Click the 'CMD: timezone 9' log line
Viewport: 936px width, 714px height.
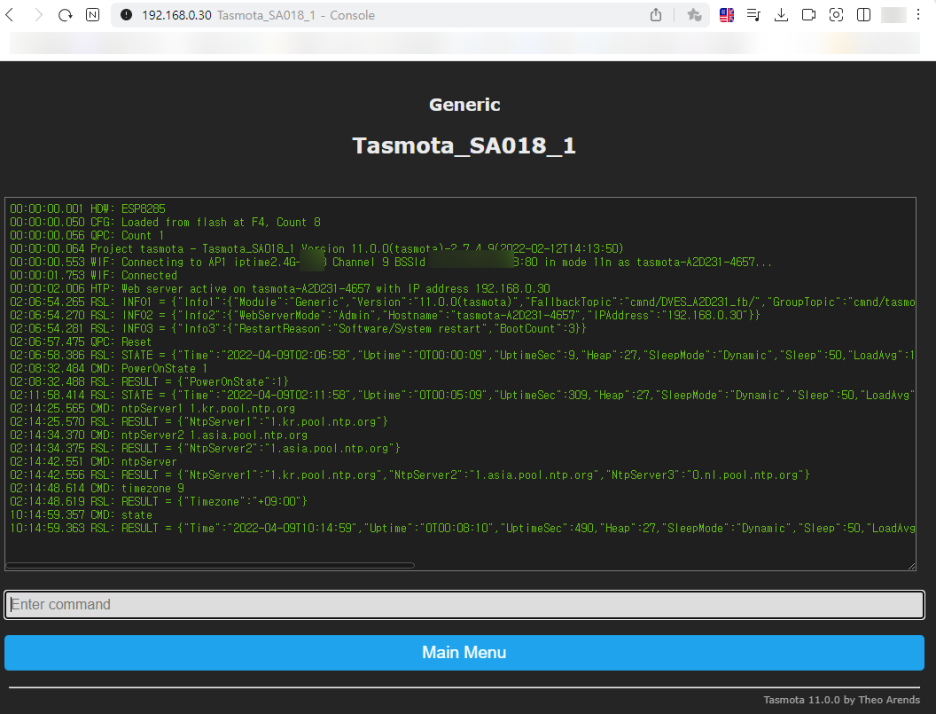tap(97, 488)
